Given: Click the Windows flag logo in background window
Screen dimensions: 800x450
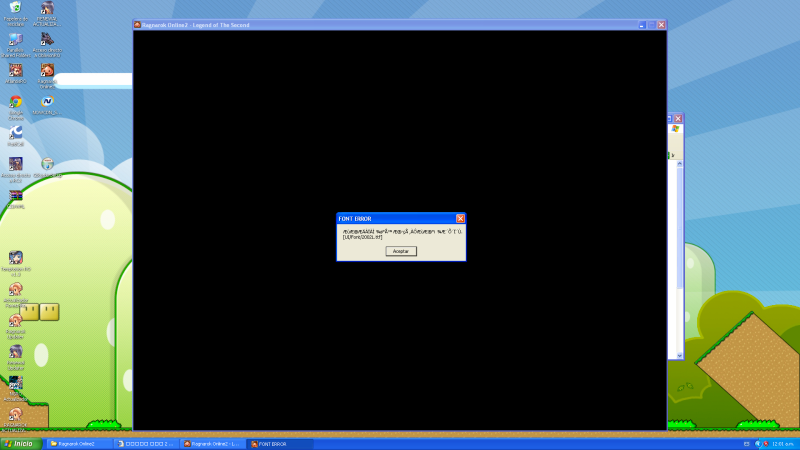Looking at the screenshot, I should [x=676, y=129].
